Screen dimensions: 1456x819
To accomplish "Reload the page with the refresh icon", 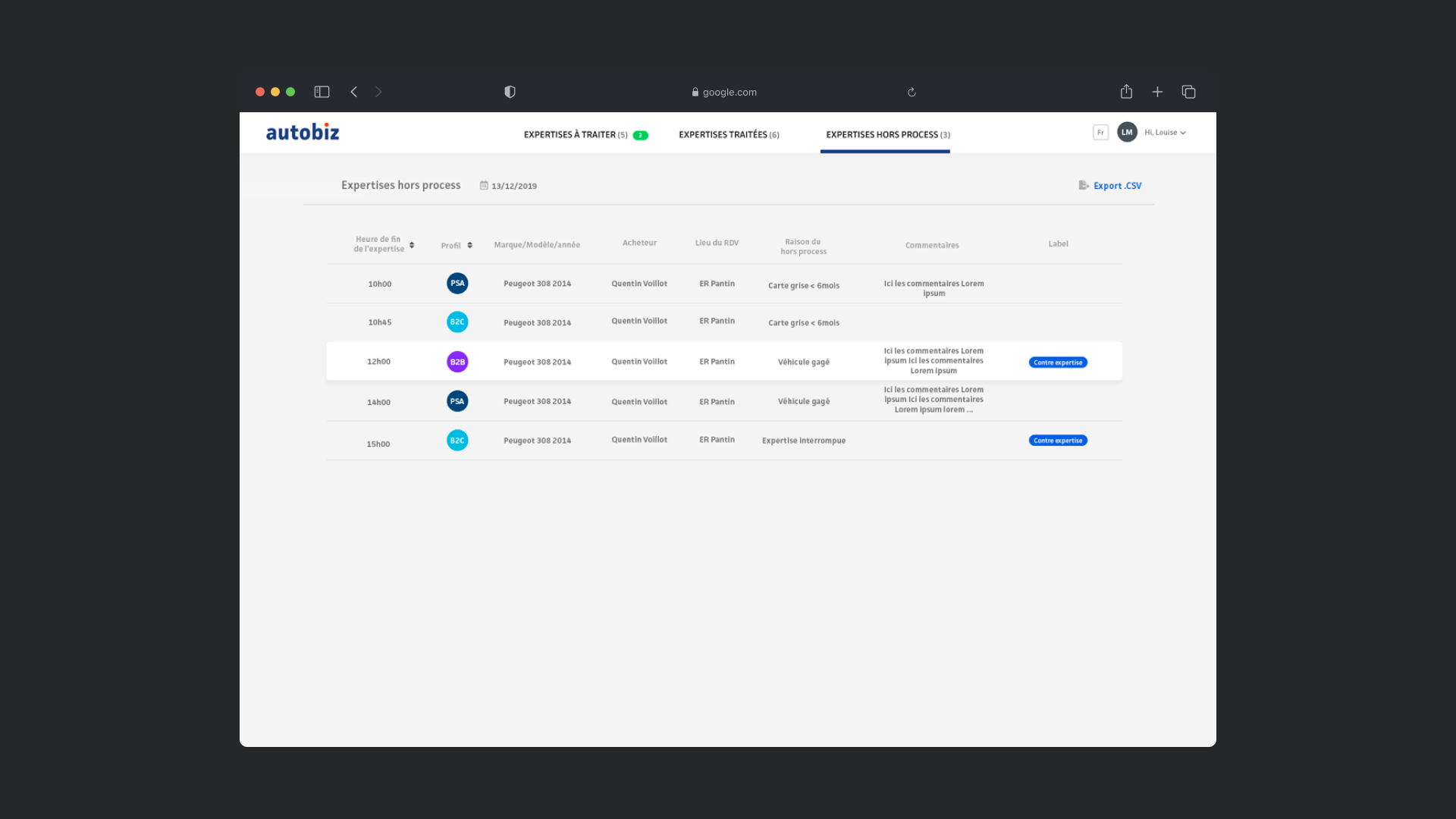I will point(912,93).
